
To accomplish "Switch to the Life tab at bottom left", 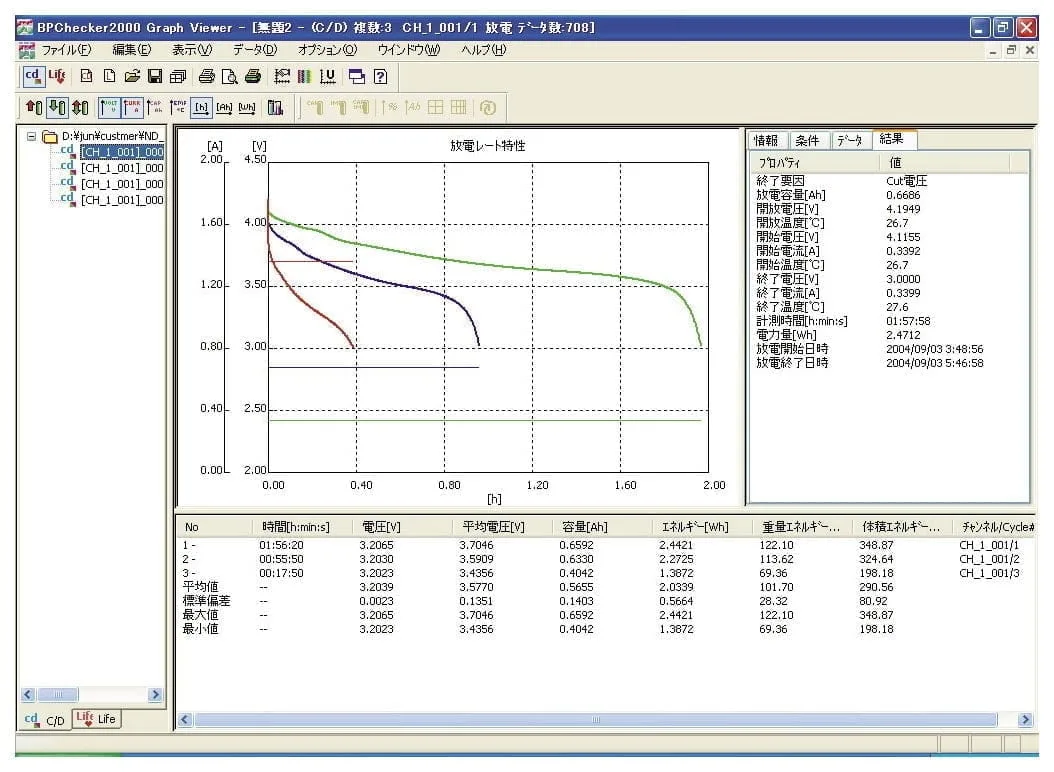I will coord(96,719).
